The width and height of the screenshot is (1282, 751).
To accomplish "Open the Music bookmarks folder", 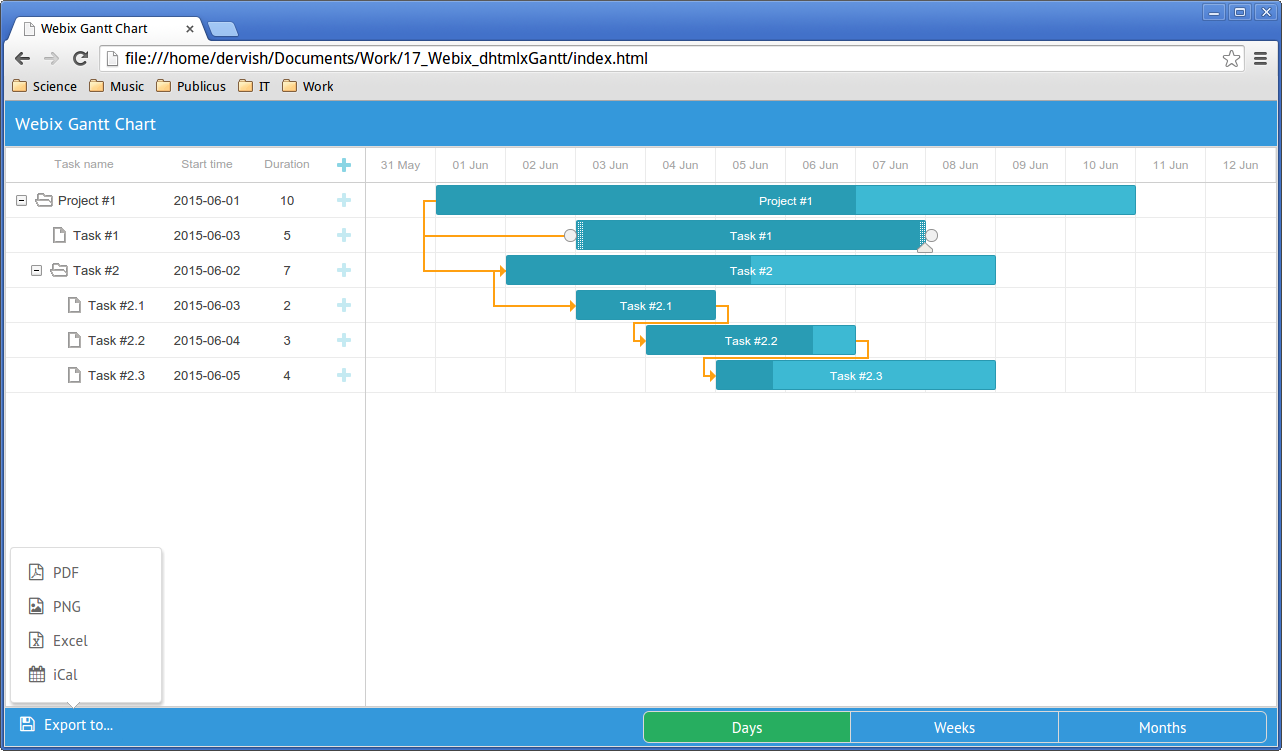I will click(117, 86).
